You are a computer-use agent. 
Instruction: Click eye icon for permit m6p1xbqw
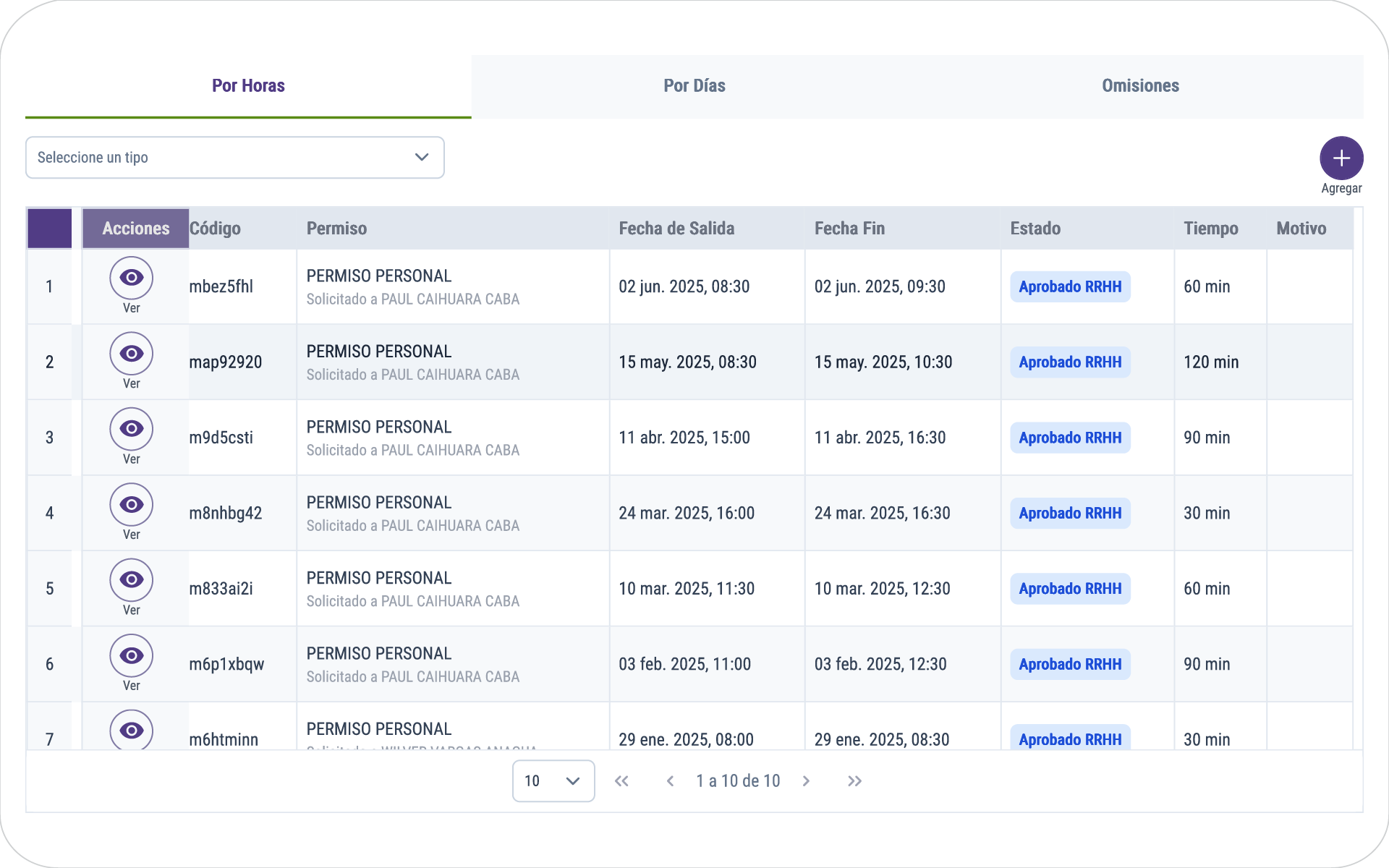click(131, 656)
